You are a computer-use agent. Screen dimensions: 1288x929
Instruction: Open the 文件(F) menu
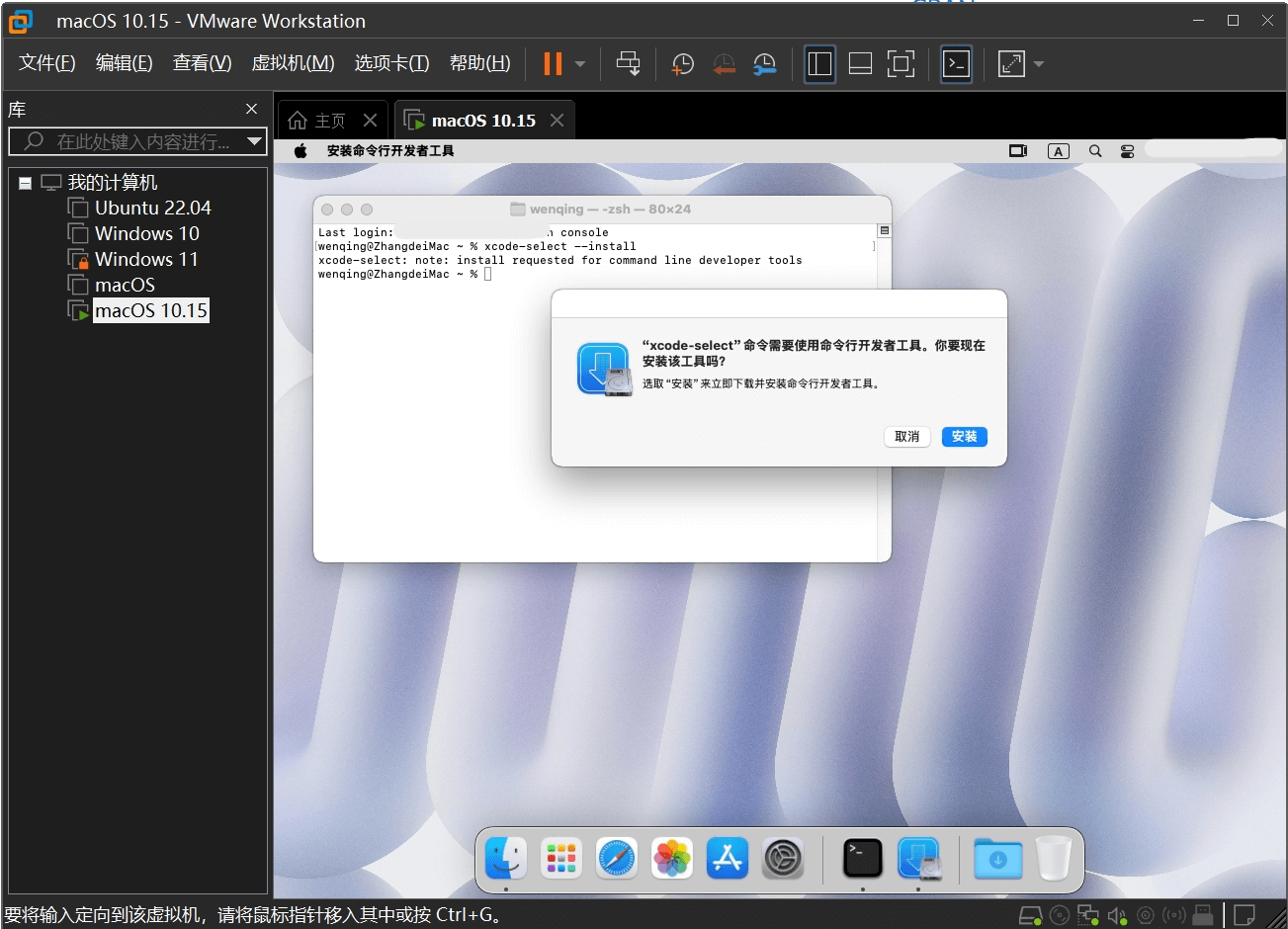coord(47,63)
